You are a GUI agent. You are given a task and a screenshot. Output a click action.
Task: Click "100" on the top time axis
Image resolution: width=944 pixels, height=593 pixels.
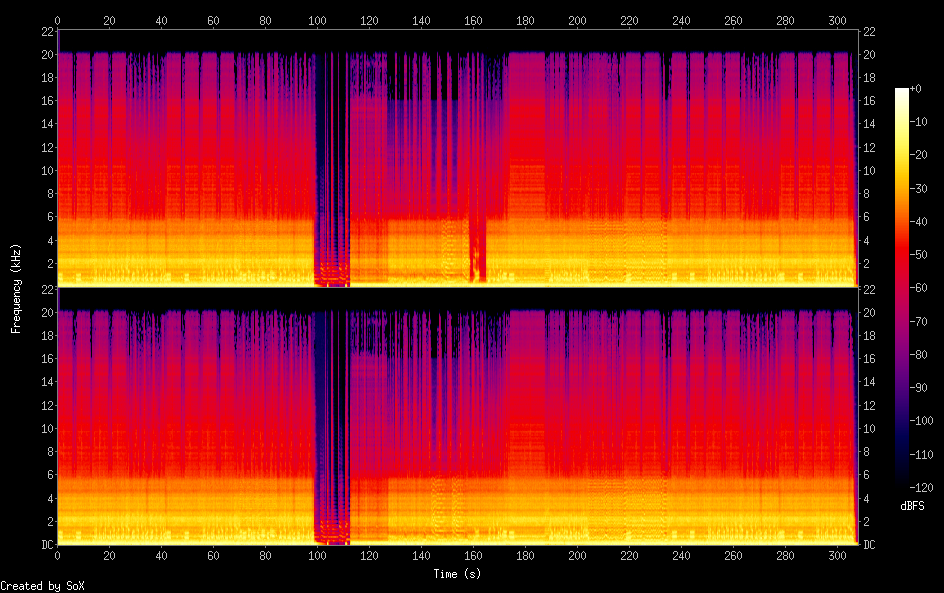tap(317, 20)
